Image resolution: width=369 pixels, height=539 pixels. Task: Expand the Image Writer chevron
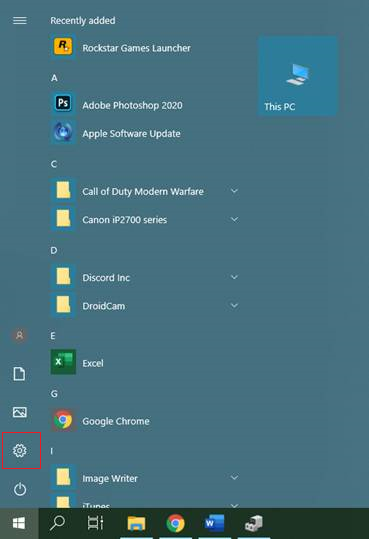tap(234, 477)
